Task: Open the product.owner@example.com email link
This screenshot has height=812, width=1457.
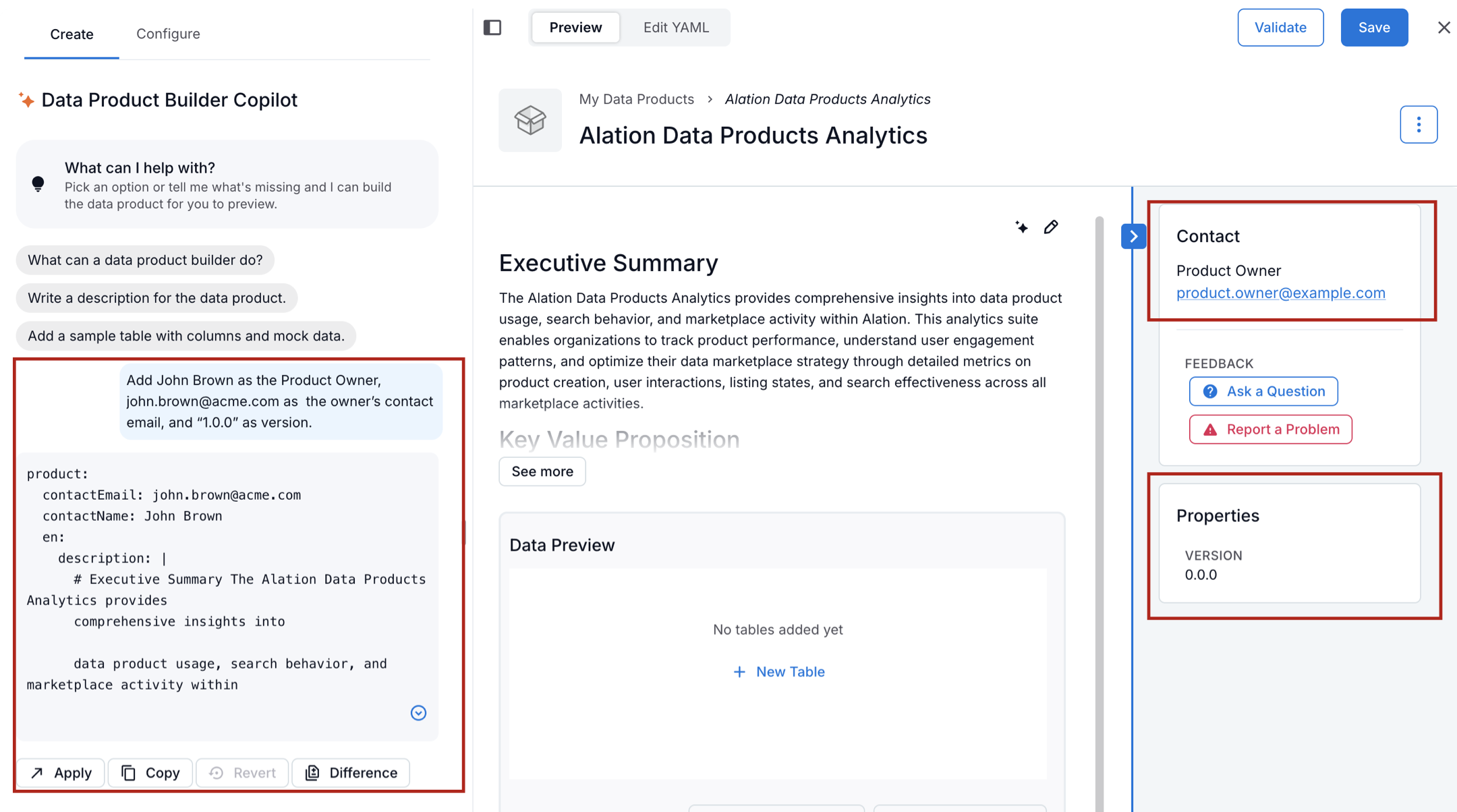Action: tap(1280, 293)
